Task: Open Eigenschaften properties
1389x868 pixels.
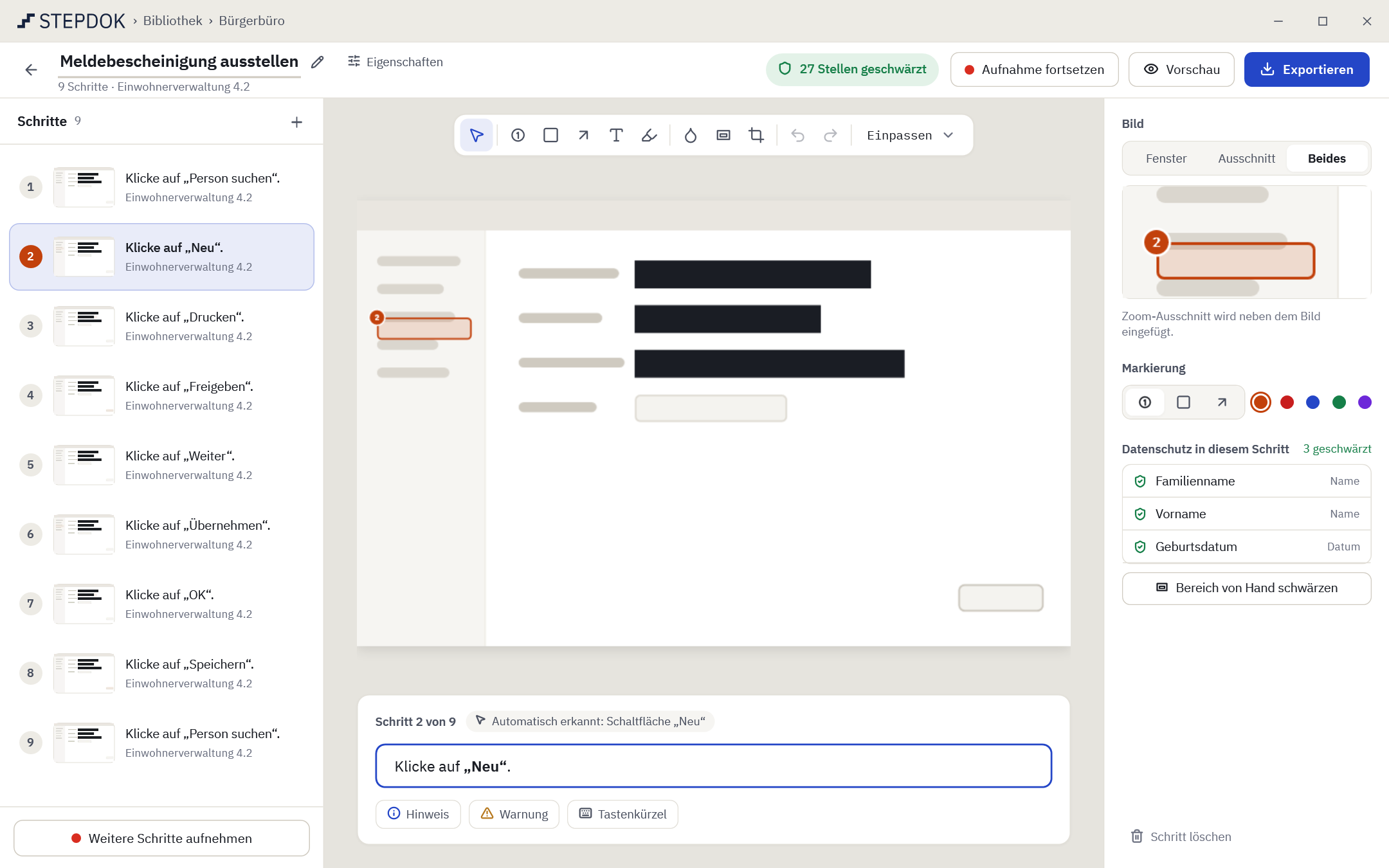Action: (395, 62)
